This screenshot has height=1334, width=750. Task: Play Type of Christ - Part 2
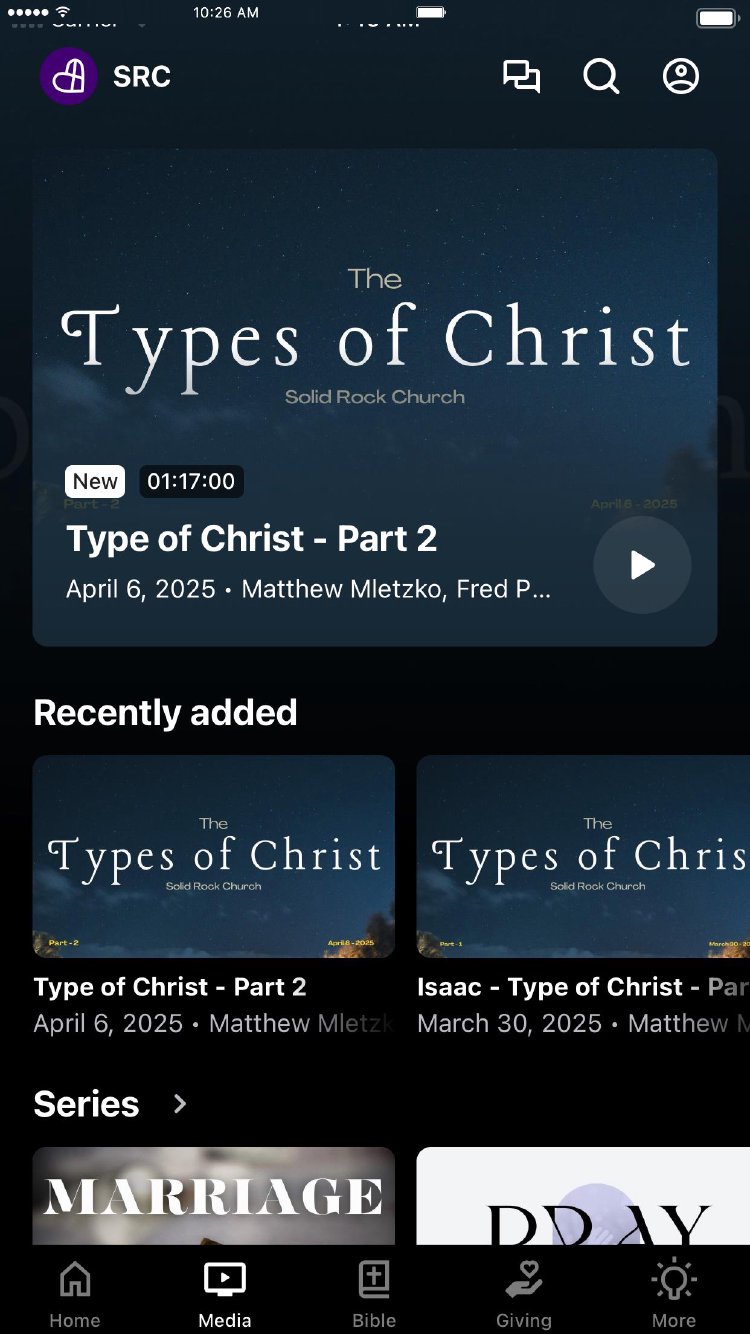642,565
